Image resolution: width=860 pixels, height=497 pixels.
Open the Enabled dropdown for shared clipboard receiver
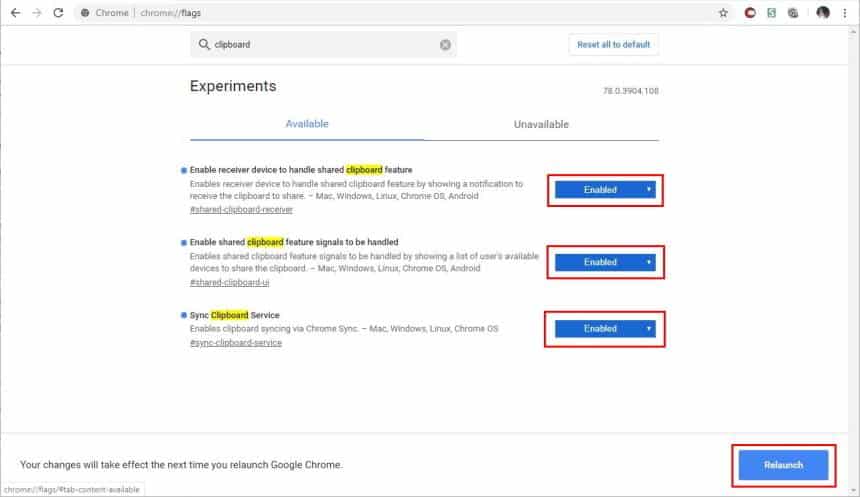point(605,190)
